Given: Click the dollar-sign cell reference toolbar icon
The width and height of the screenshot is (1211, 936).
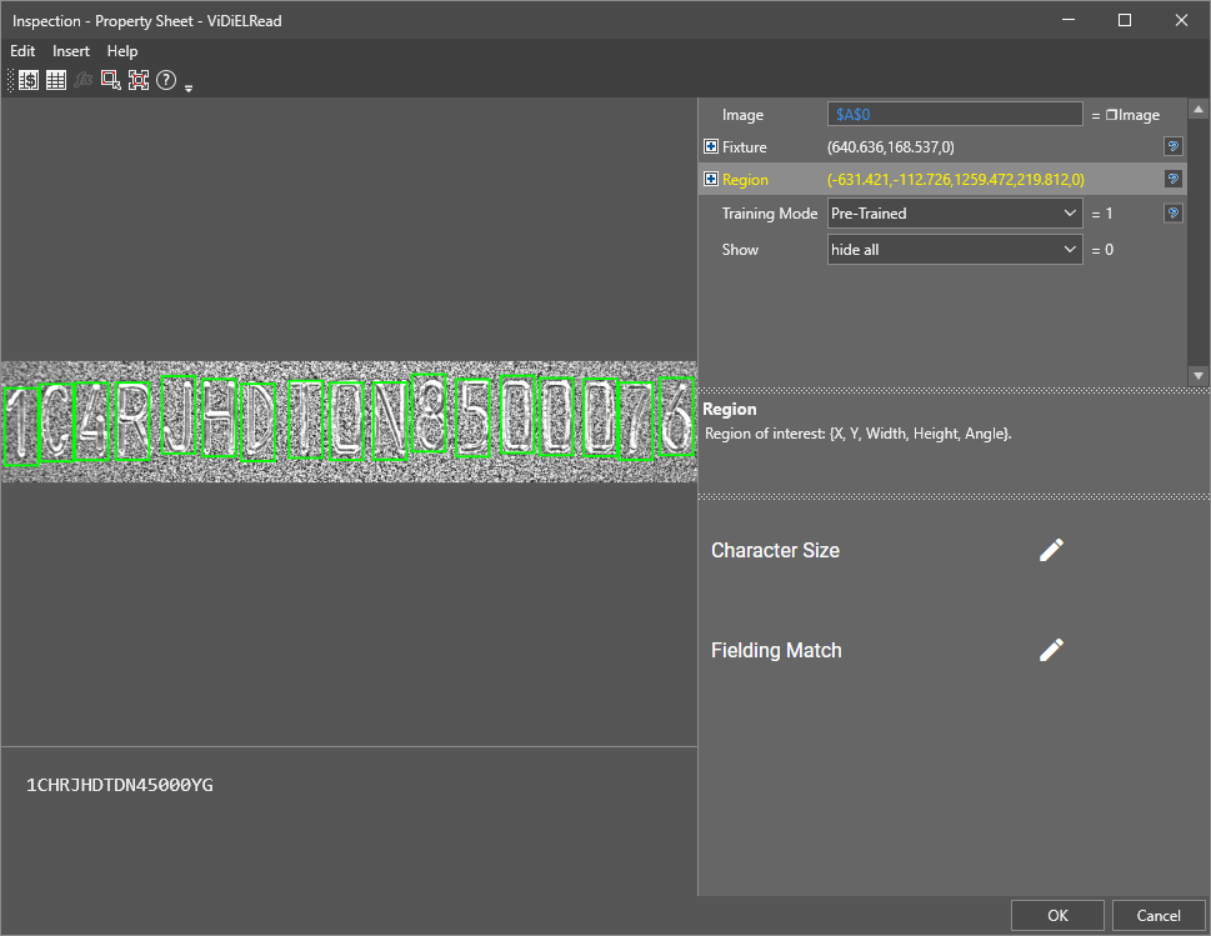Looking at the screenshot, I should (29, 81).
